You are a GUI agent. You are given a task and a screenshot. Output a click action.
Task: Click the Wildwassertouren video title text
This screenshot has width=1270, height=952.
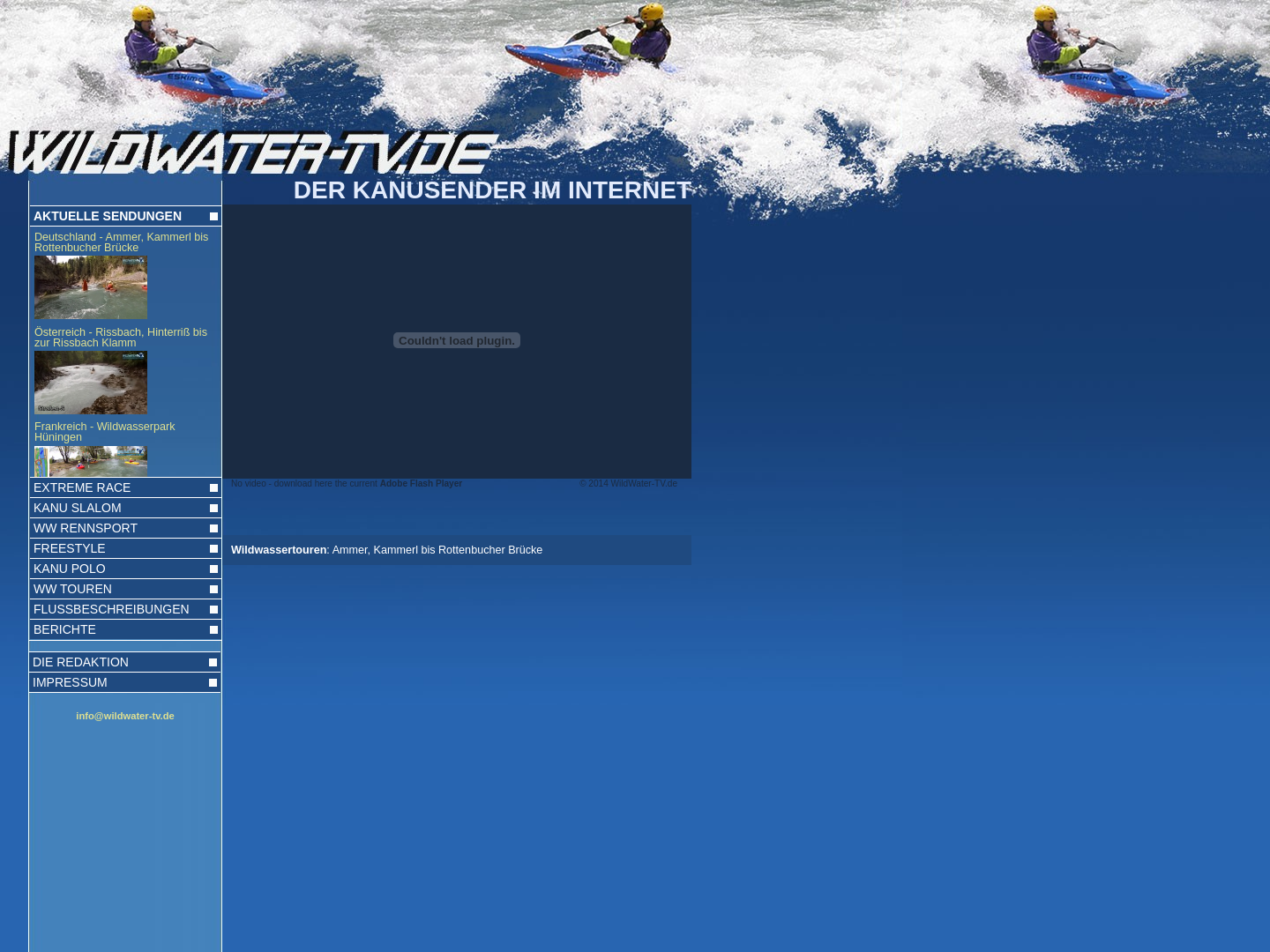[x=386, y=550]
